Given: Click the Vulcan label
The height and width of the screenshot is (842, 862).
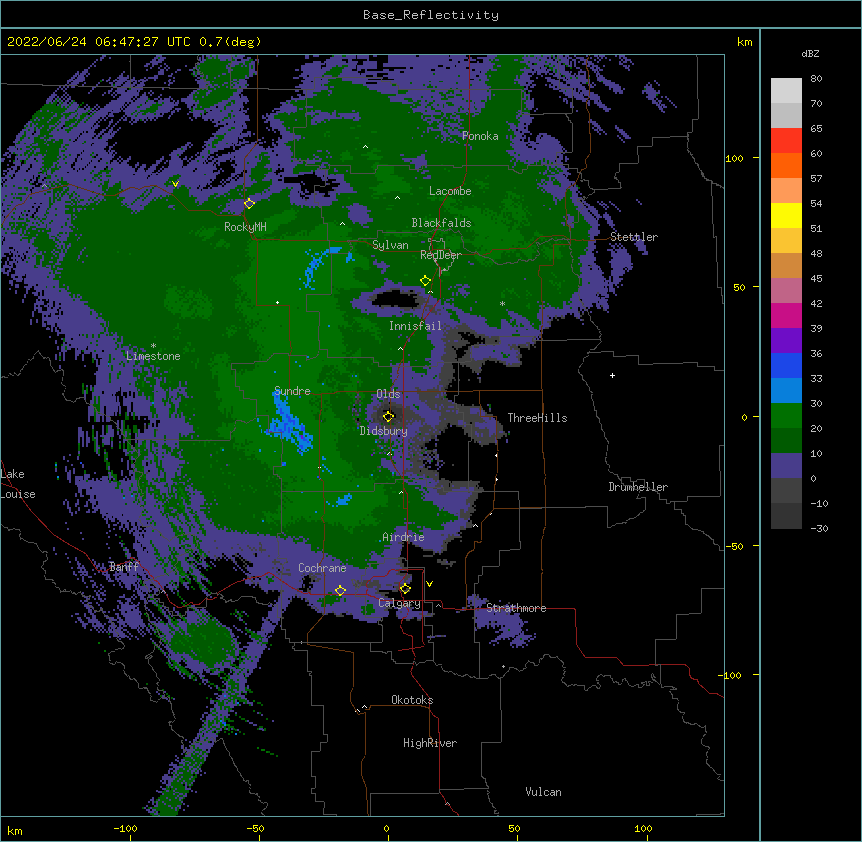Looking at the screenshot, I should [543, 792].
